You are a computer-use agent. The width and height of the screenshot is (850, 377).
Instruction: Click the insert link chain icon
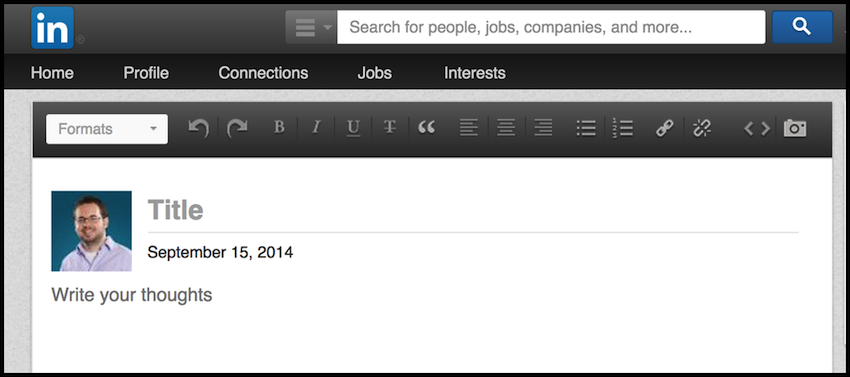click(665, 129)
